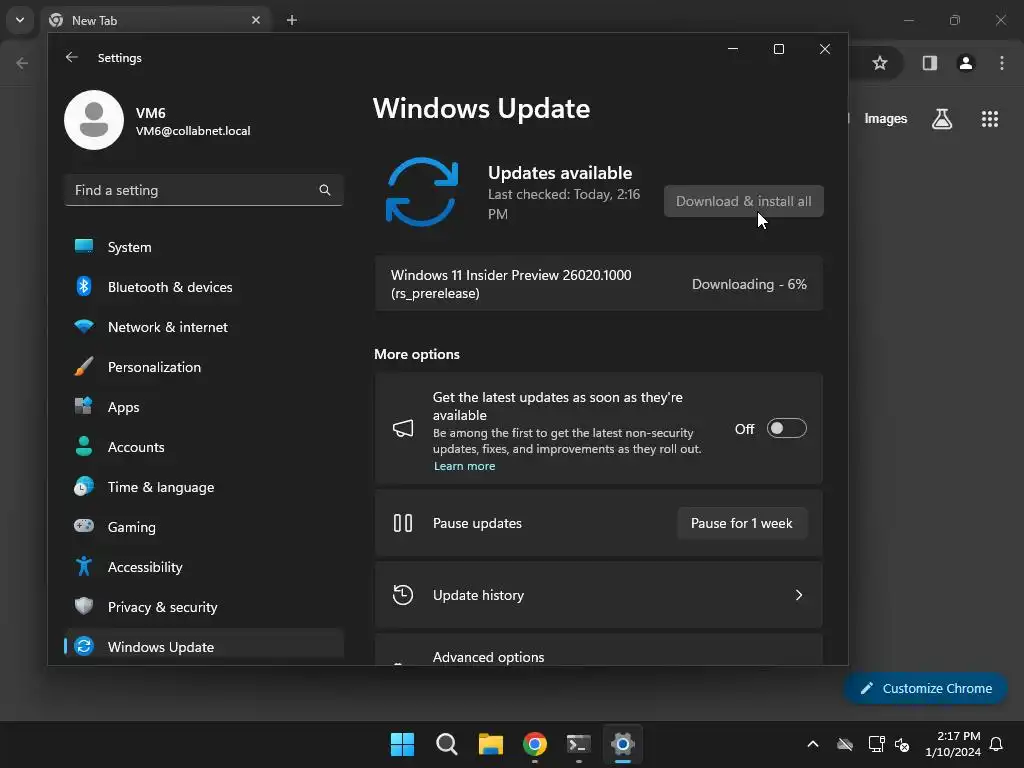Select Windows Update in sidebar
The image size is (1024, 768).
(204, 647)
